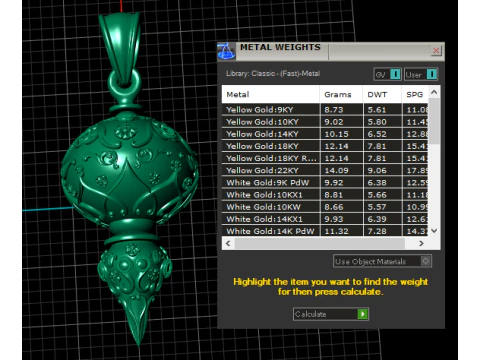Click the horizontal scroll-right arrow
Screen dimensions: 480x360
tap(421, 243)
